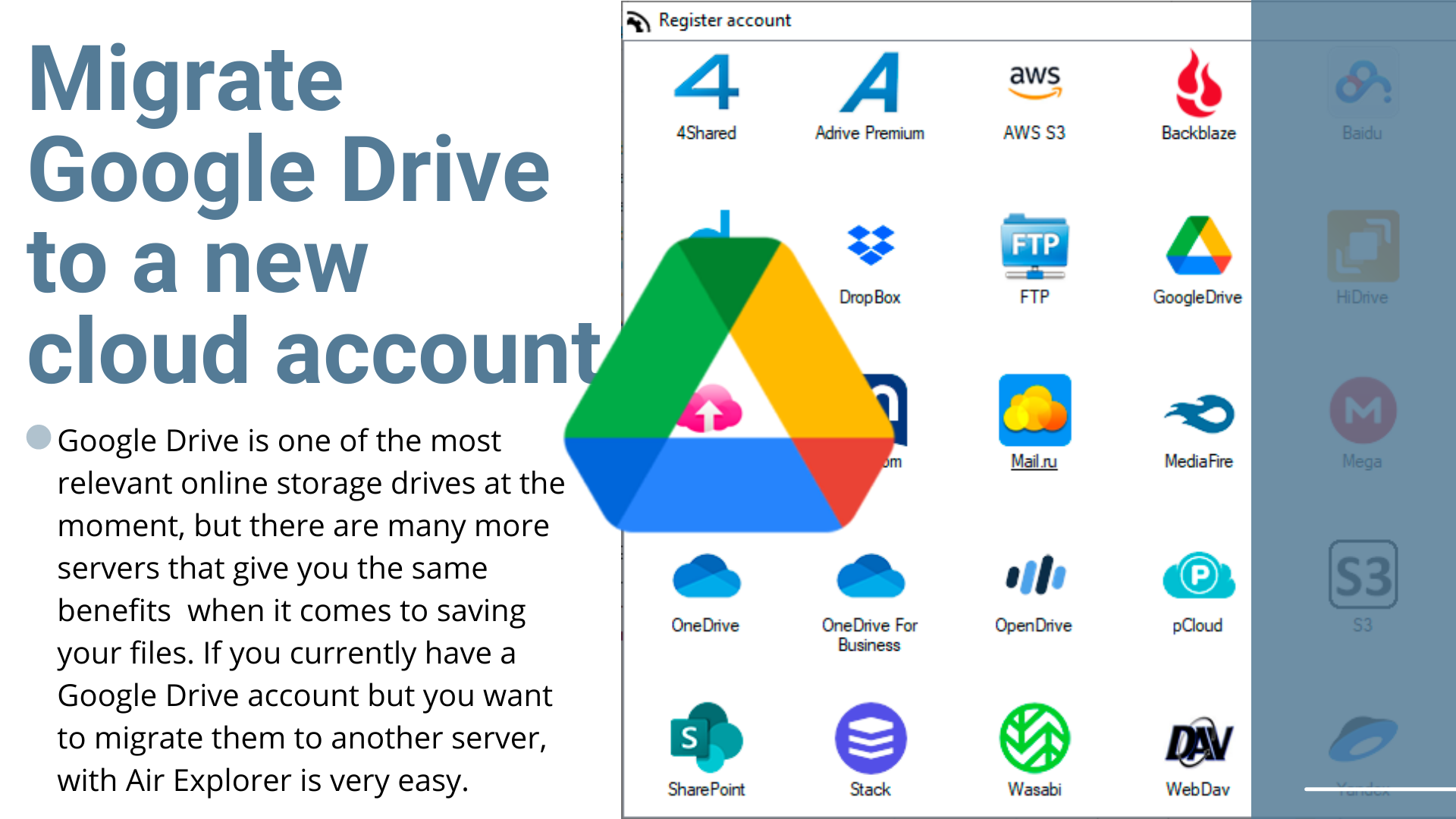Click the pink cloud upload icon

point(709,408)
